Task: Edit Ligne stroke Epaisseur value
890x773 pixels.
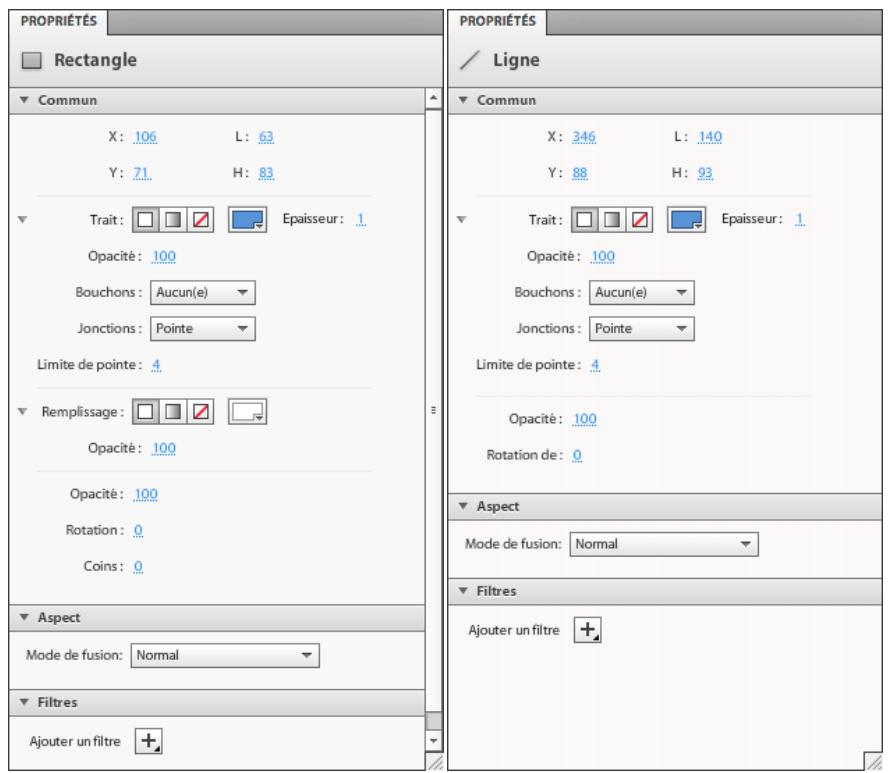Action: click(x=799, y=219)
